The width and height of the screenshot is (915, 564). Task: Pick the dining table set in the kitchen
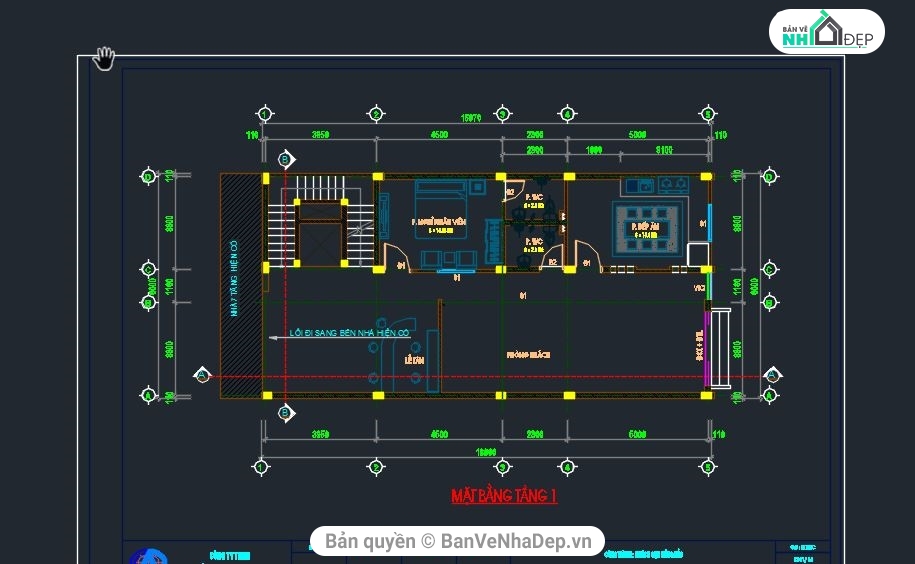click(x=648, y=229)
